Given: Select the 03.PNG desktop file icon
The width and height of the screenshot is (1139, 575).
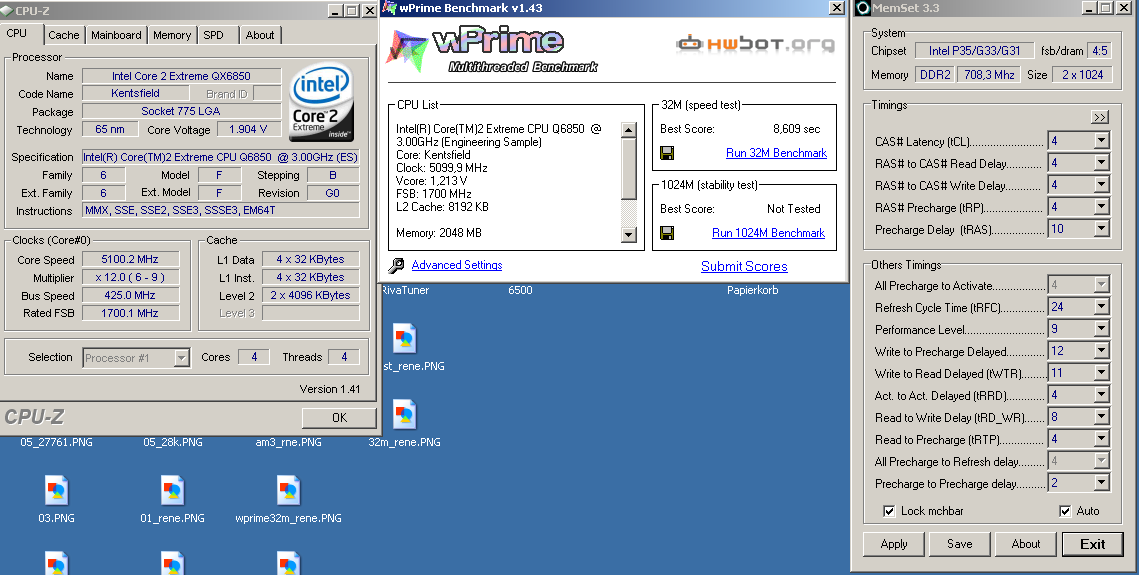Looking at the screenshot, I should (x=57, y=492).
